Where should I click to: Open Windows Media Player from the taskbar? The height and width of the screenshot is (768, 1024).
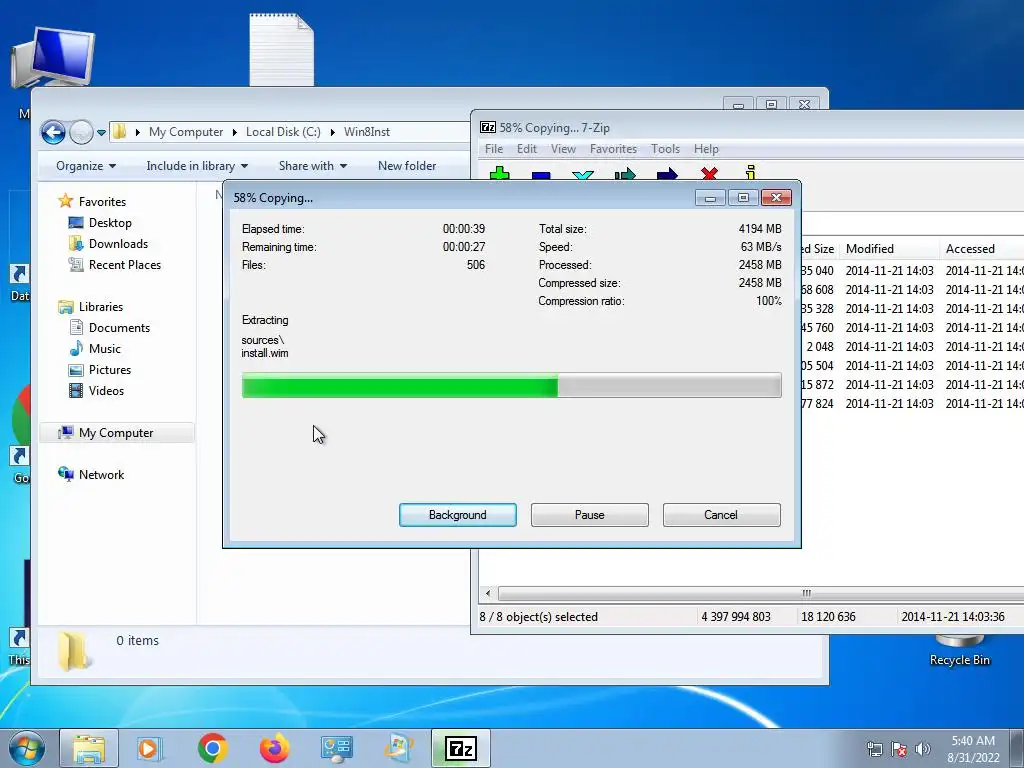pos(149,748)
